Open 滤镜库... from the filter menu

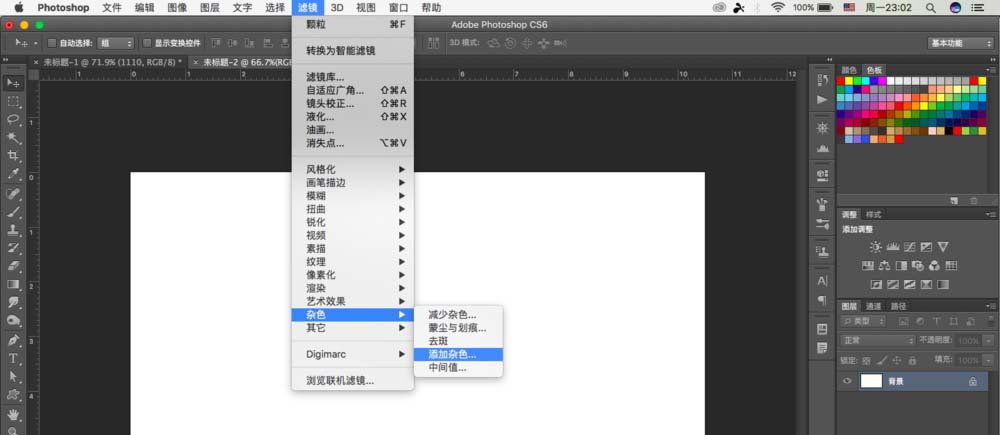pos(353,77)
